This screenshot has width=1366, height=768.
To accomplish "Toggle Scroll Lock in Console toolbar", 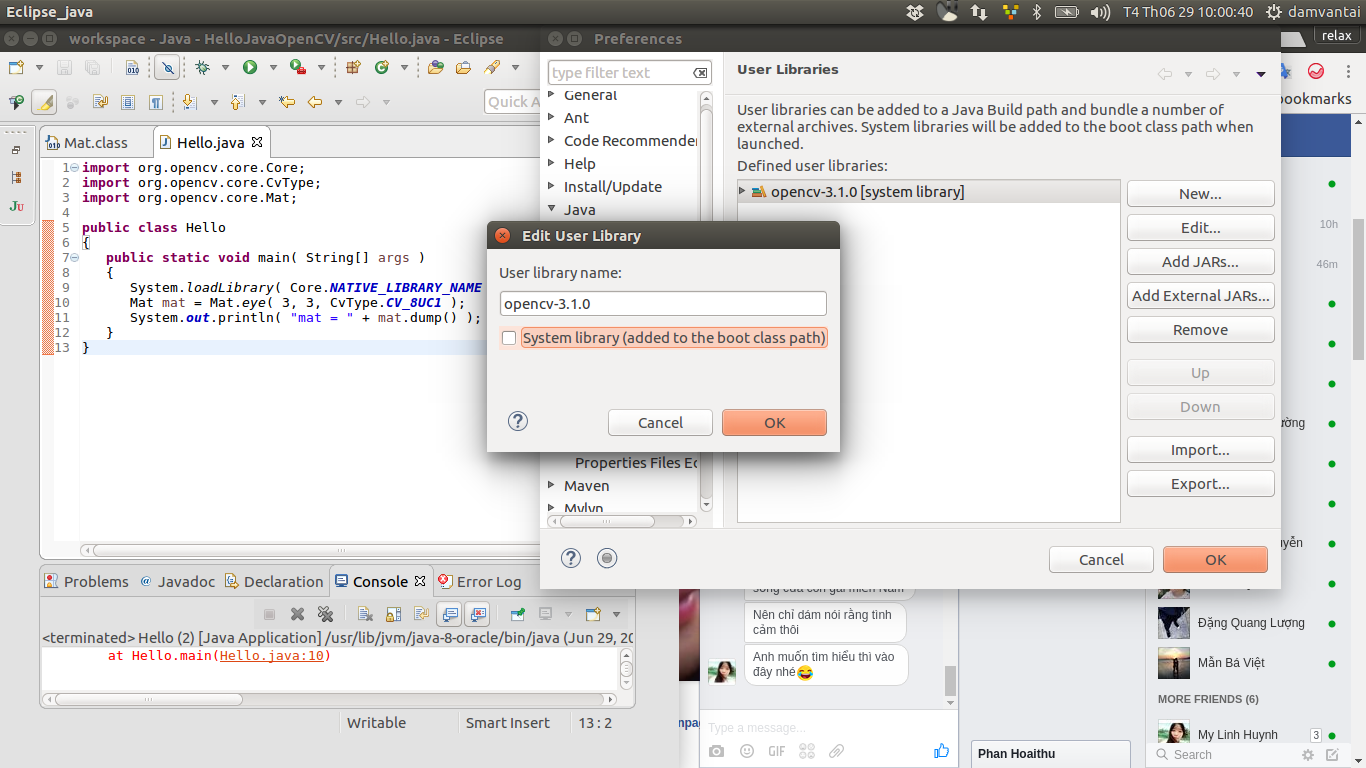I will (393, 614).
